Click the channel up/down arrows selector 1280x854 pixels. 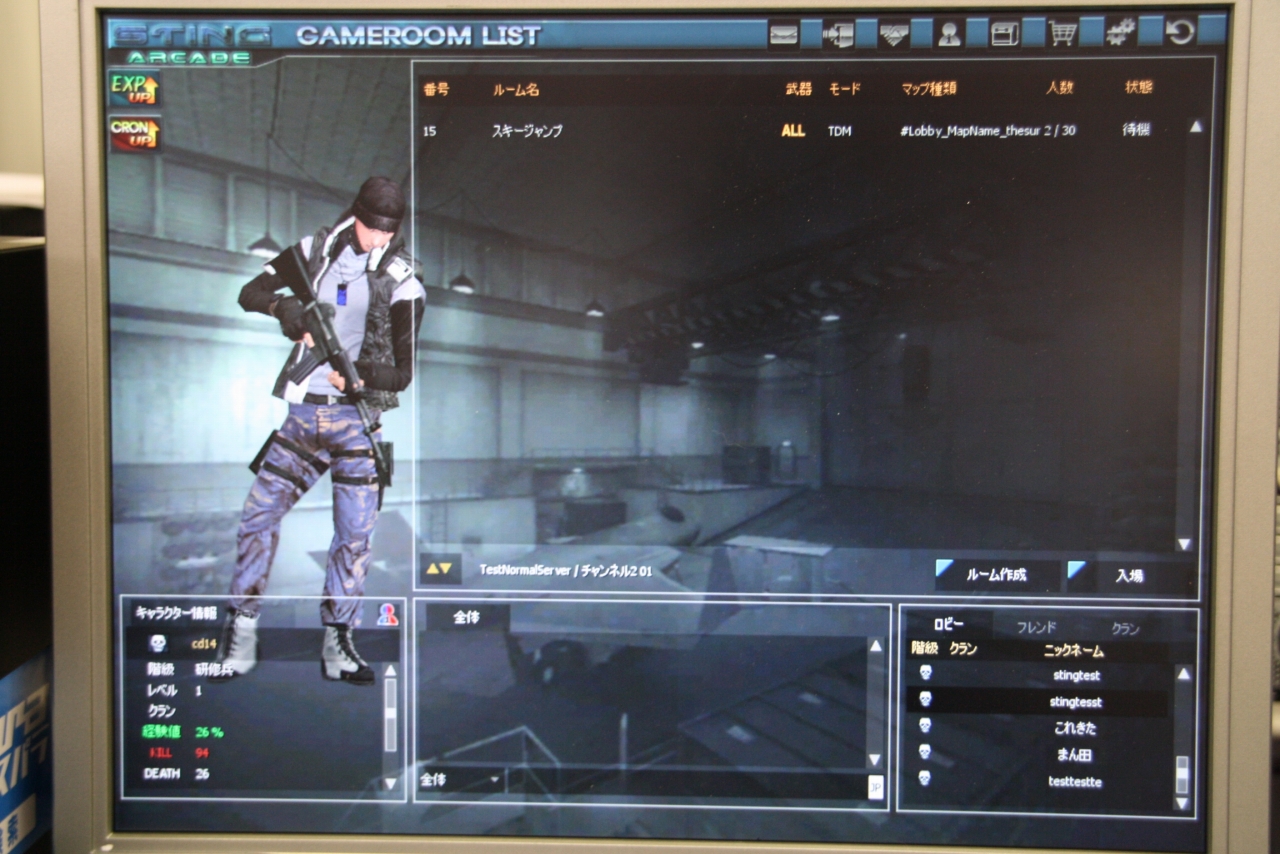tap(439, 569)
